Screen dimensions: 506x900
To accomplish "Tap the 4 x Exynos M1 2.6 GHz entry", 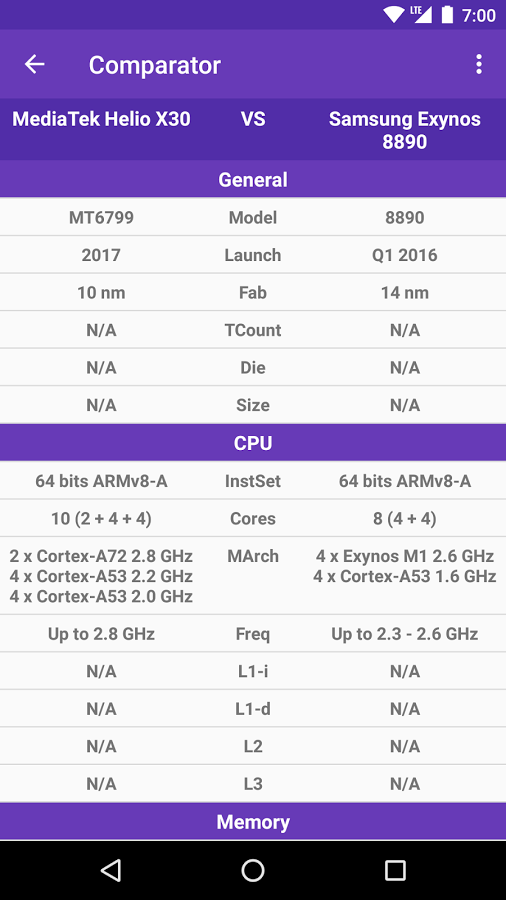I will pos(404,556).
